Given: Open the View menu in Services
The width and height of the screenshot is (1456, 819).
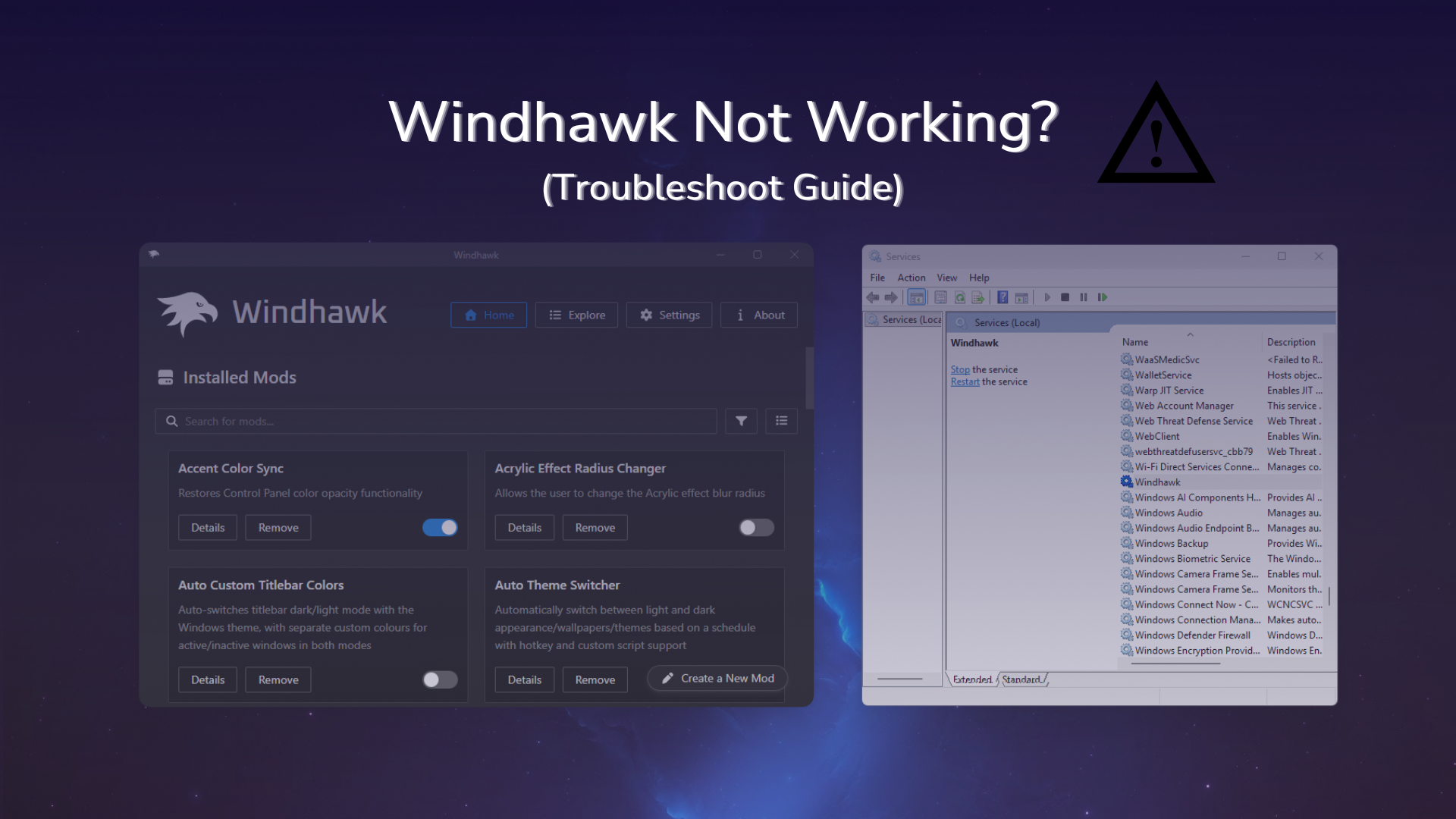Looking at the screenshot, I should point(946,278).
